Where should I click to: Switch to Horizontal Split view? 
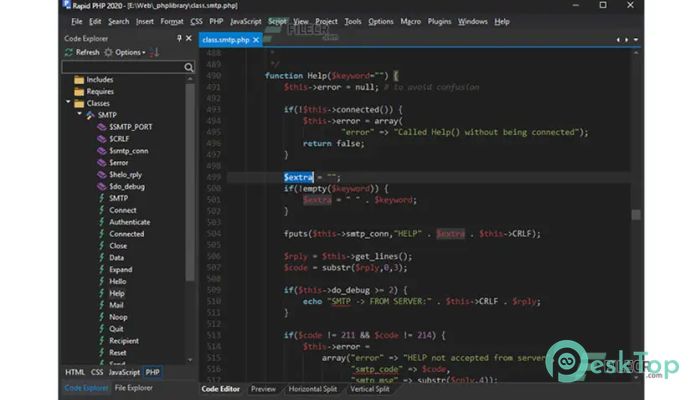click(312, 389)
